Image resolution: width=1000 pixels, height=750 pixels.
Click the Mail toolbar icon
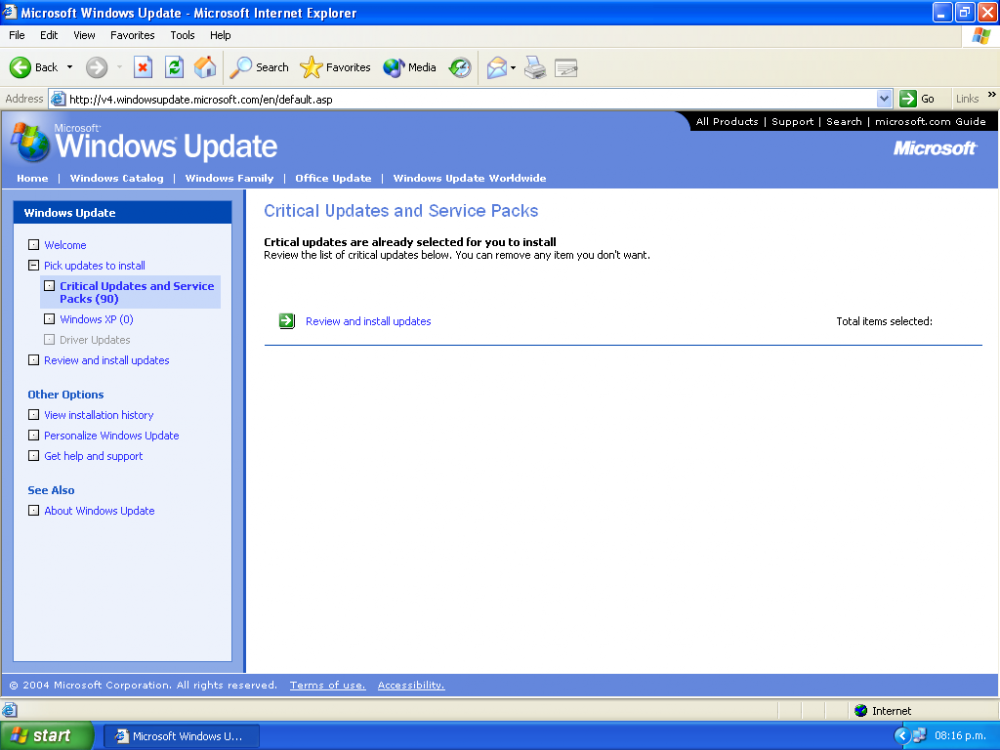coord(496,67)
